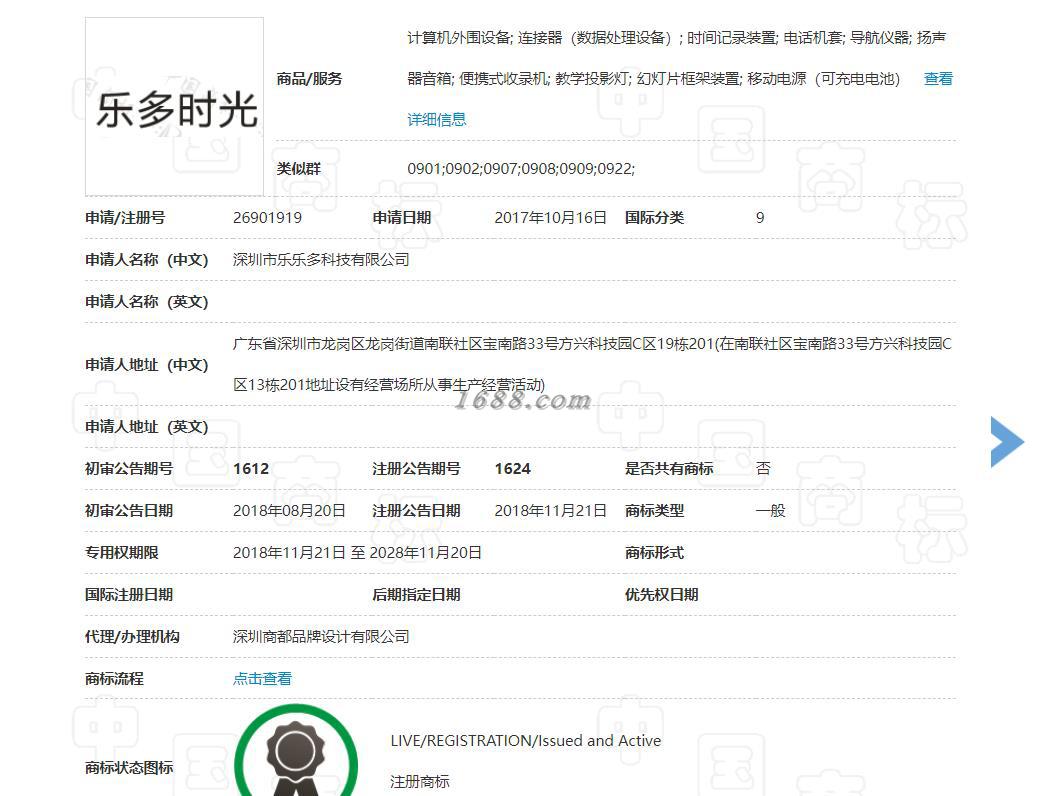
Task: Click the 国际注册日期 label
Action: point(129,594)
